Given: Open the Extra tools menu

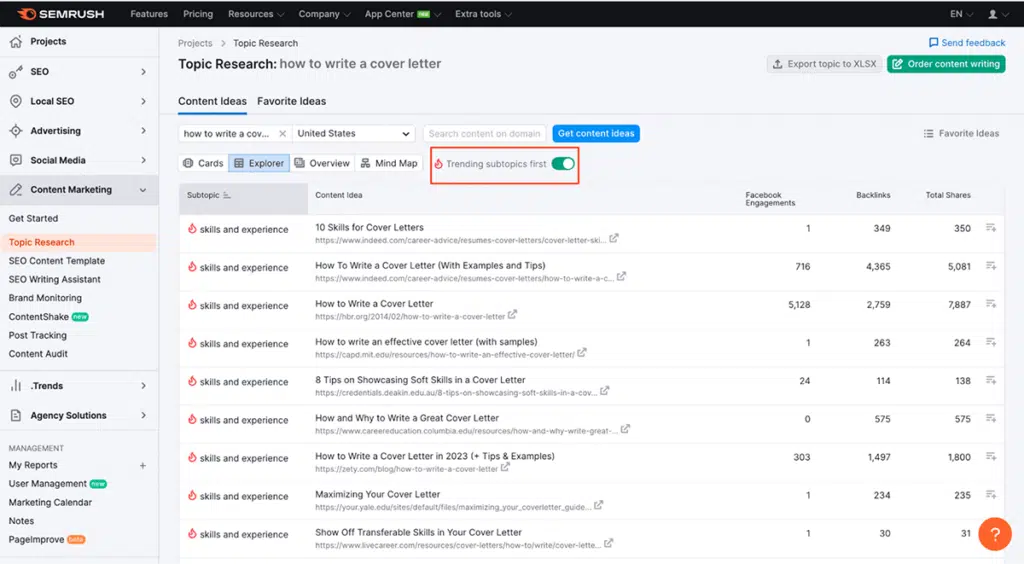Looking at the screenshot, I should click(x=483, y=14).
